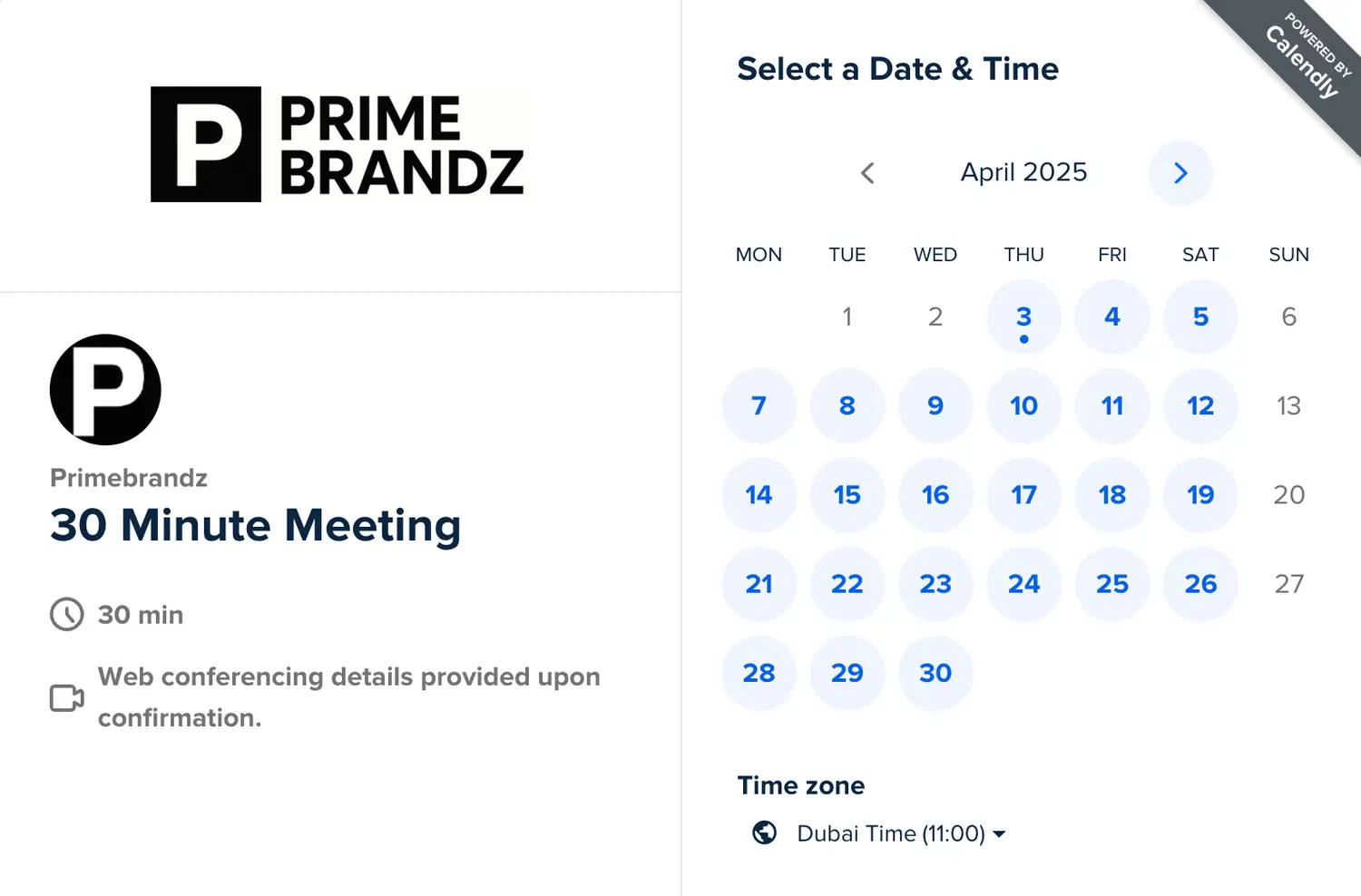Book on April 19
The image size is (1361, 896).
tap(1200, 494)
